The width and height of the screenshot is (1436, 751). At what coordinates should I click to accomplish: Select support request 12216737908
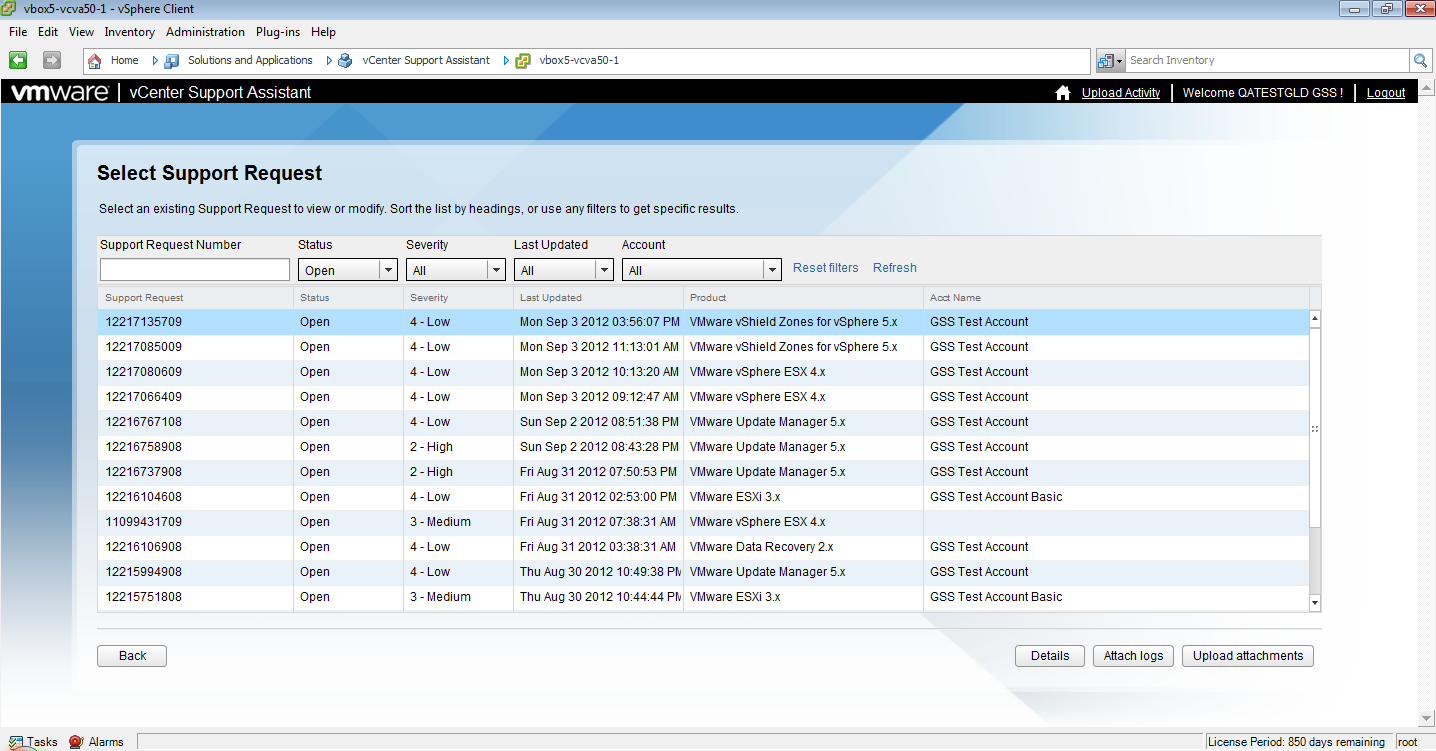coord(703,472)
